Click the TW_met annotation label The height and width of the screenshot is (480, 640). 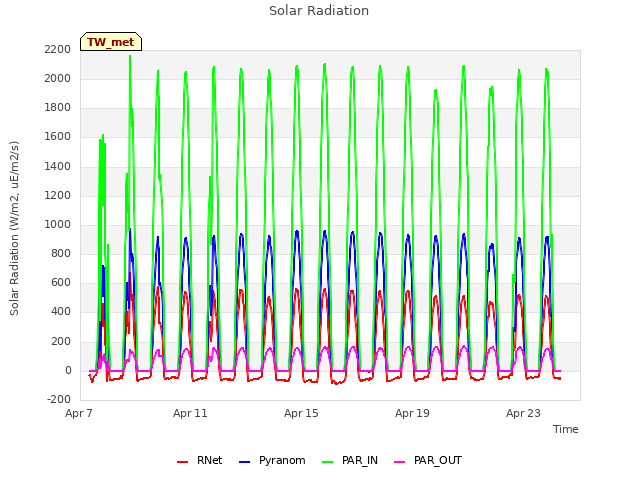[x=111, y=42]
